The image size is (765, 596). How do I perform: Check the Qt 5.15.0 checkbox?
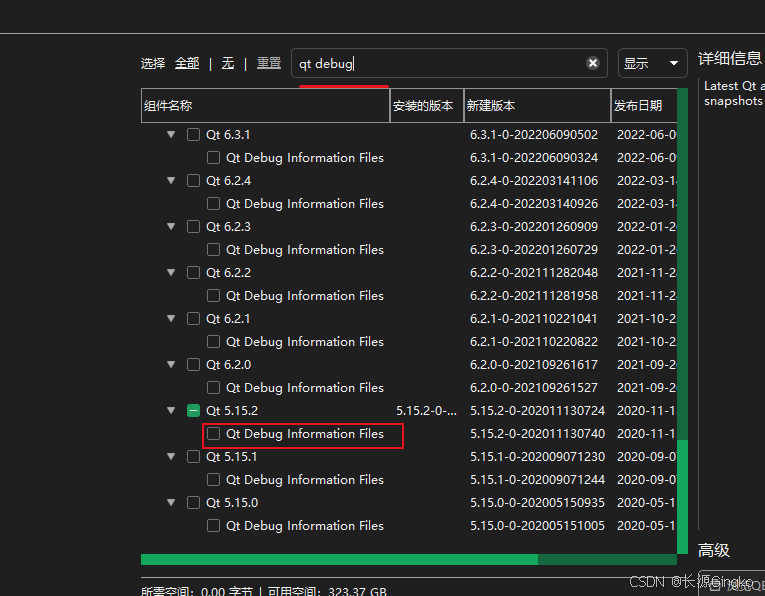click(x=193, y=502)
